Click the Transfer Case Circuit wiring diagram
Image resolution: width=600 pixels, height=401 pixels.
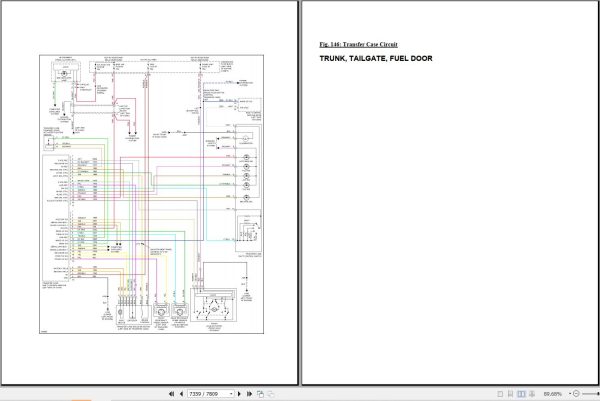tap(152, 194)
